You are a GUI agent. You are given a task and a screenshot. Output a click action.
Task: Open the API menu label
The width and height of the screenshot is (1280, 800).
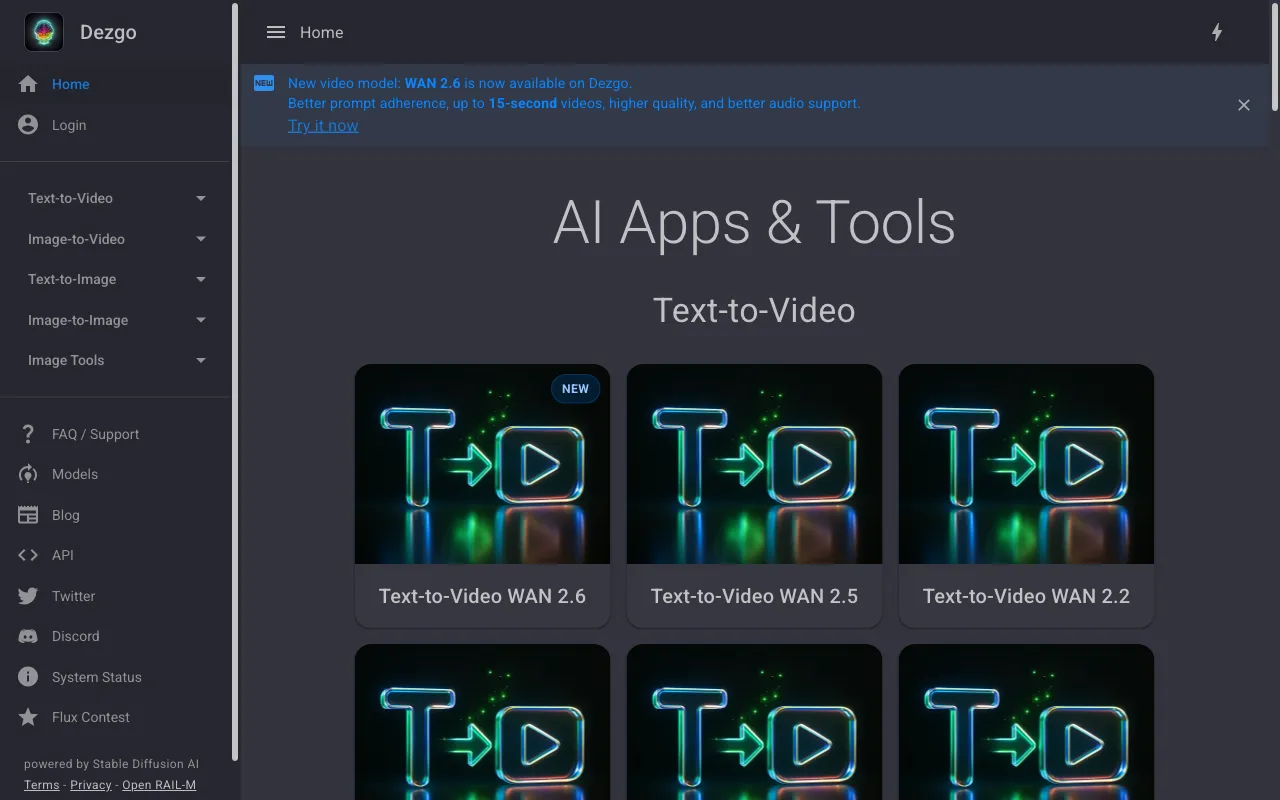point(63,555)
